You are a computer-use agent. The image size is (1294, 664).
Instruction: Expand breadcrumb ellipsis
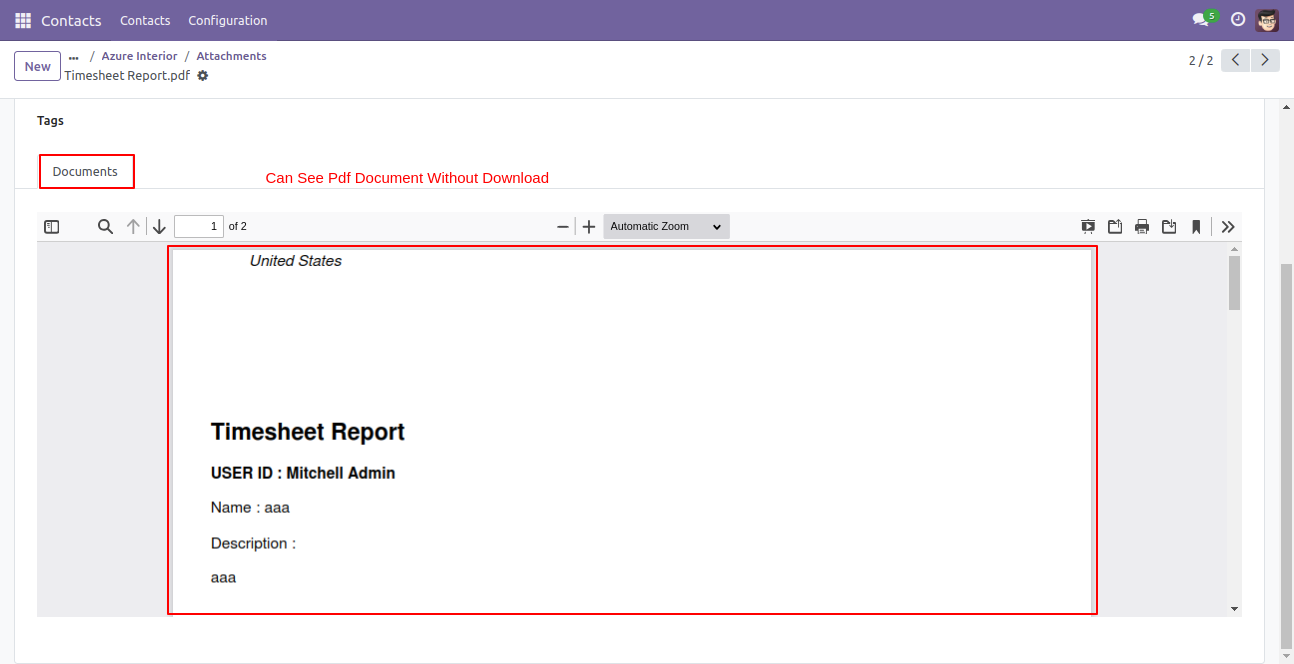73,57
